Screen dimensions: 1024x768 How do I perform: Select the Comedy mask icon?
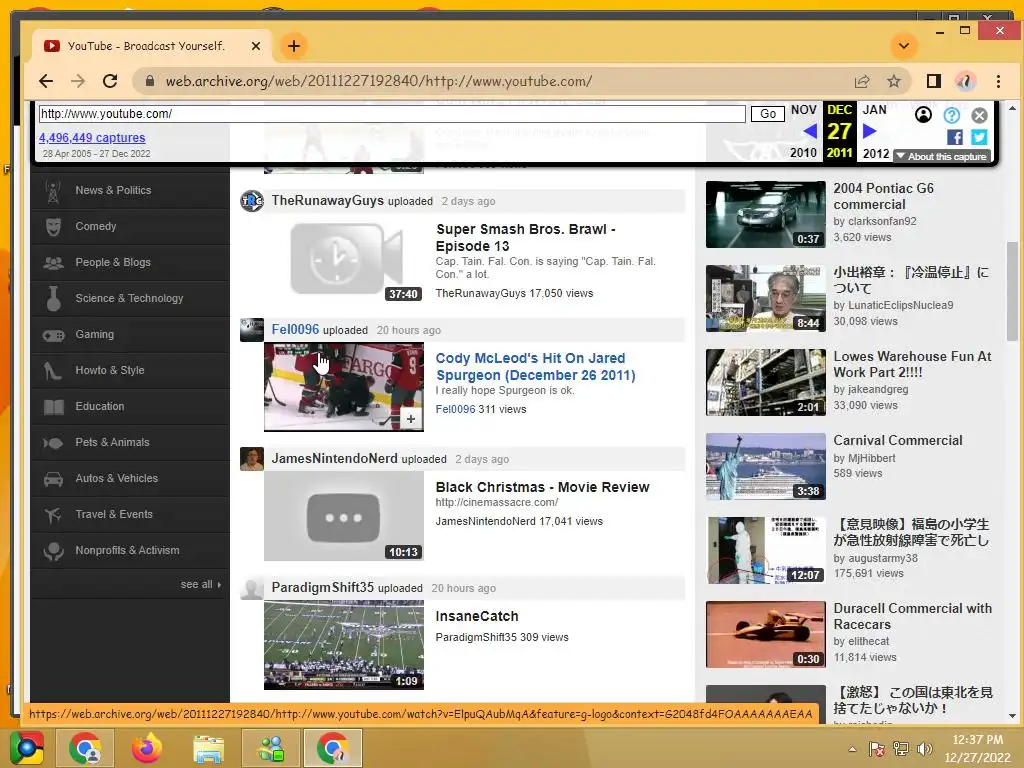pos(54,227)
